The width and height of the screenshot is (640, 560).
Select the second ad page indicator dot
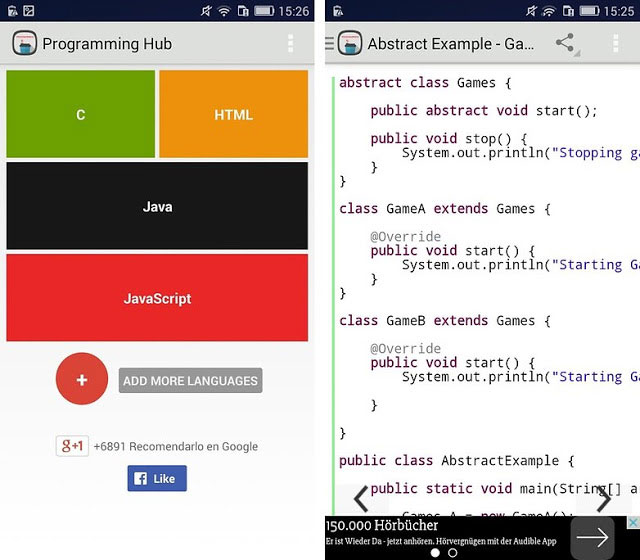coord(453,553)
